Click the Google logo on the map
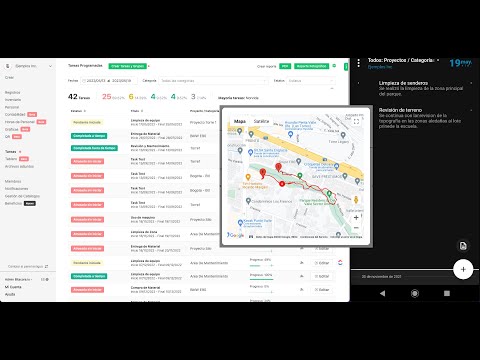The image size is (480, 360). 236,235
